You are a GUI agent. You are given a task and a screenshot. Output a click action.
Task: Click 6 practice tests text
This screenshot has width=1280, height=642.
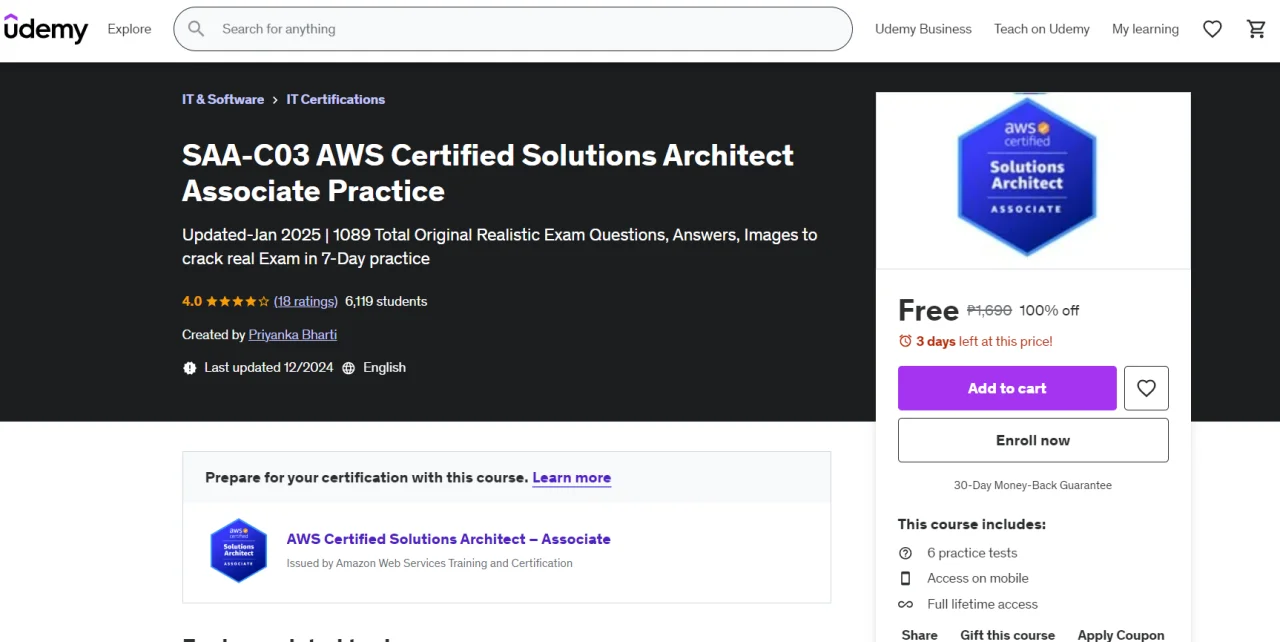(972, 553)
